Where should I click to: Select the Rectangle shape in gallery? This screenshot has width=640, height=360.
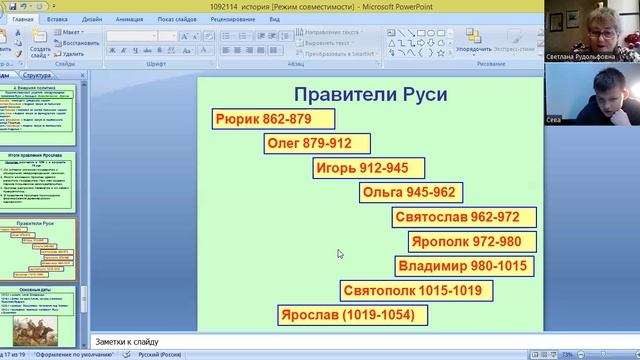click(421, 33)
